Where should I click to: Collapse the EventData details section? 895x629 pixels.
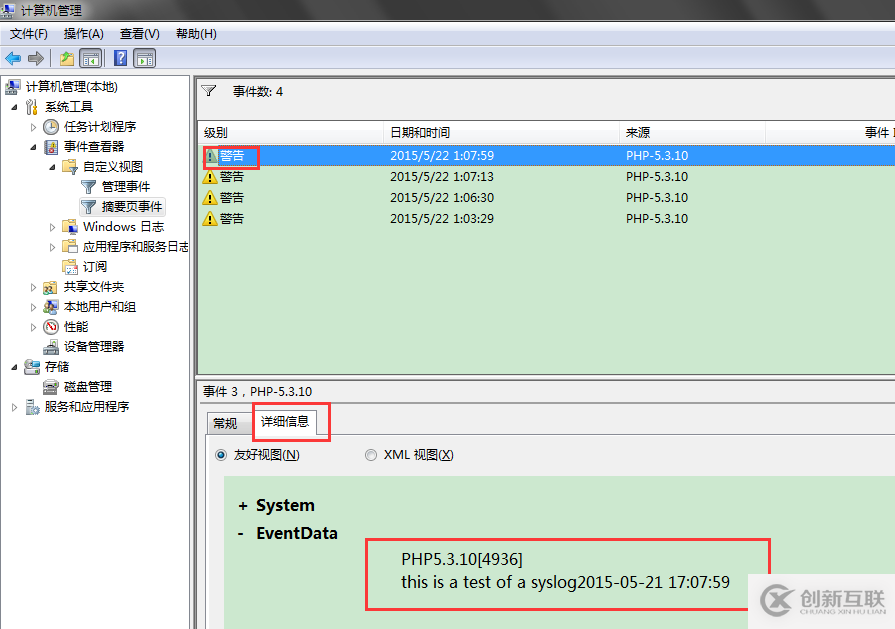[x=241, y=534]
